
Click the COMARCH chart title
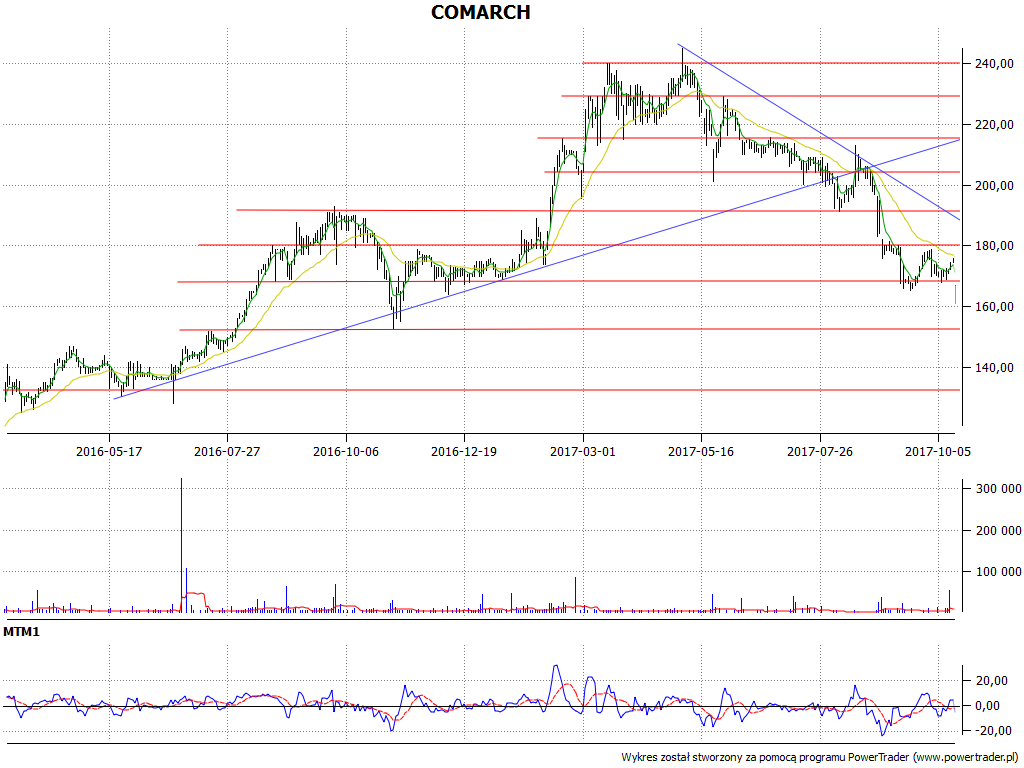click(481, 12)
